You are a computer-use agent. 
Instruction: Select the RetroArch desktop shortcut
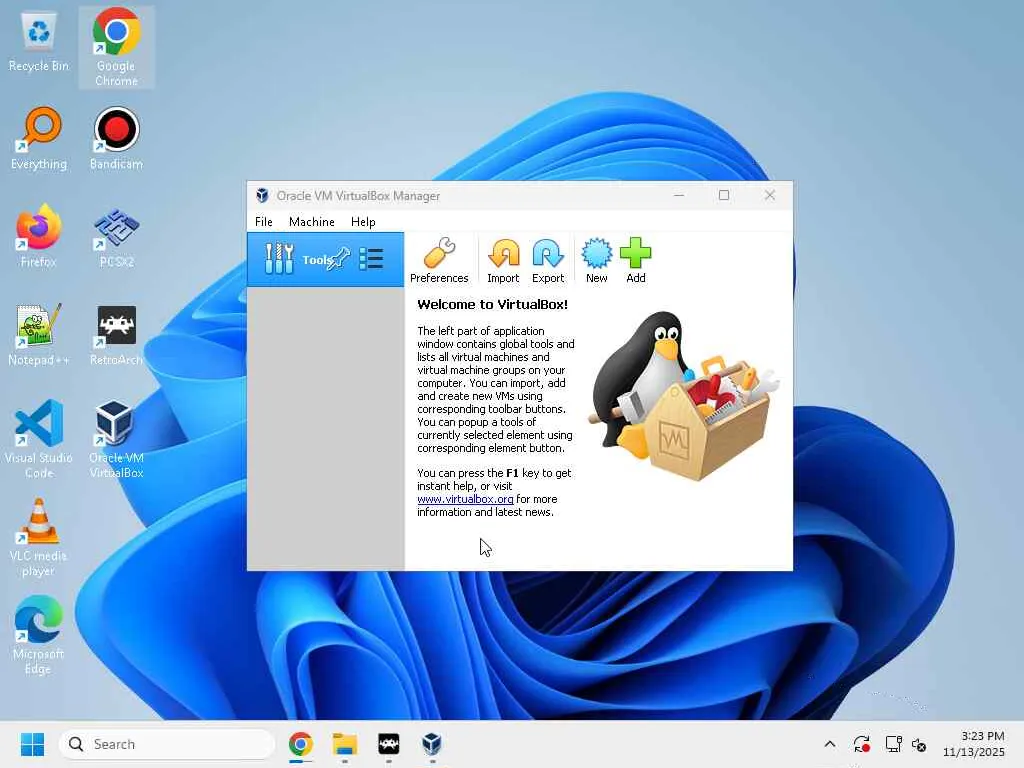[x=116, y=334]
